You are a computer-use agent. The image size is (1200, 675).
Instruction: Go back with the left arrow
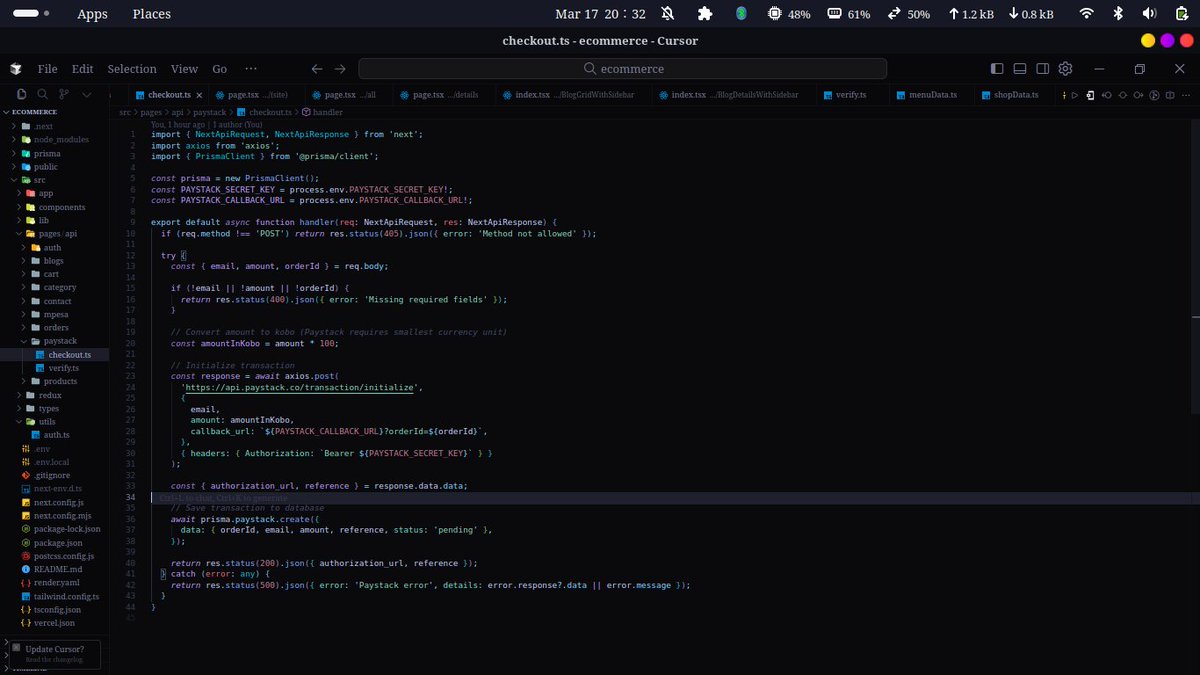317,69
